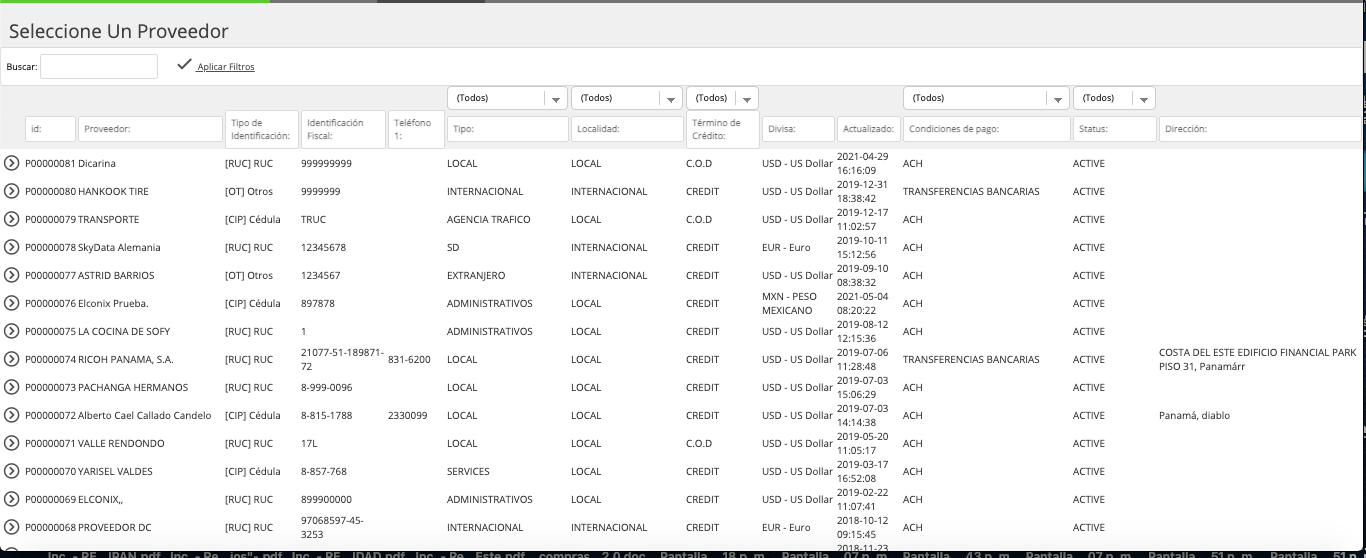Select the arrow icon for YARISEL VALDES
This screenshot has width=1366, height=558.
[x=11, y=471]
